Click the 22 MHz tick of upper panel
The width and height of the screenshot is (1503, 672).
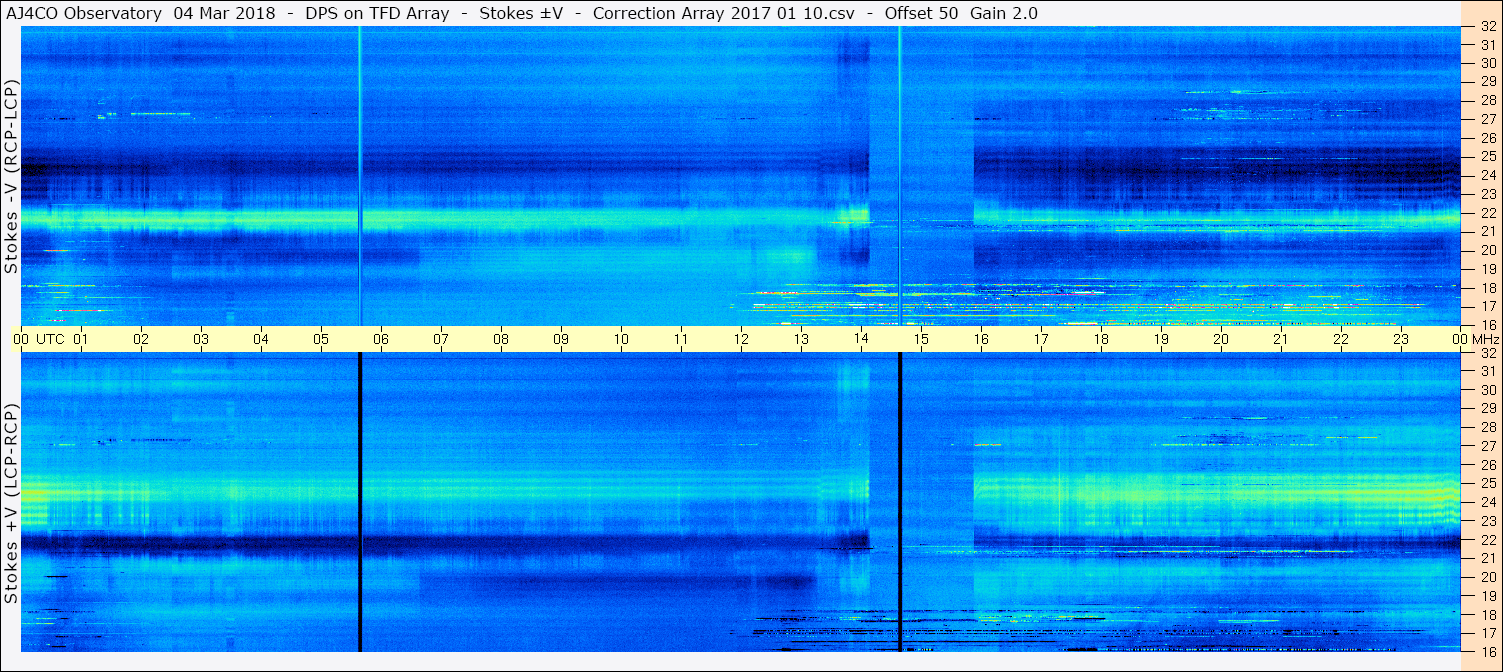click(x=1488, y=213)
